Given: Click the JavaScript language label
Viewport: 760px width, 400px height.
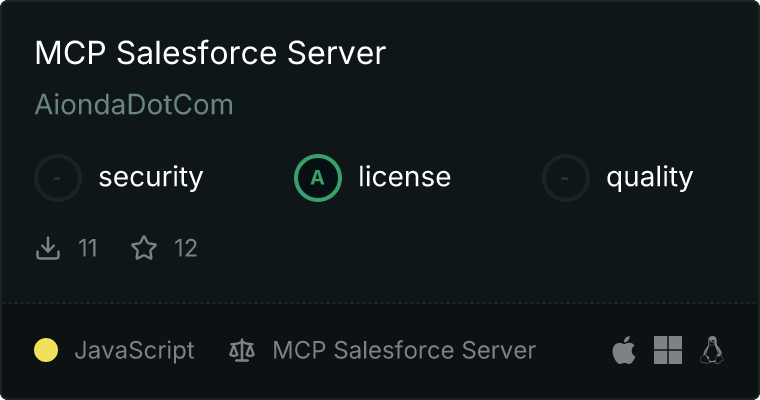Looking at the screenshot, I should (x=134, y=351).
